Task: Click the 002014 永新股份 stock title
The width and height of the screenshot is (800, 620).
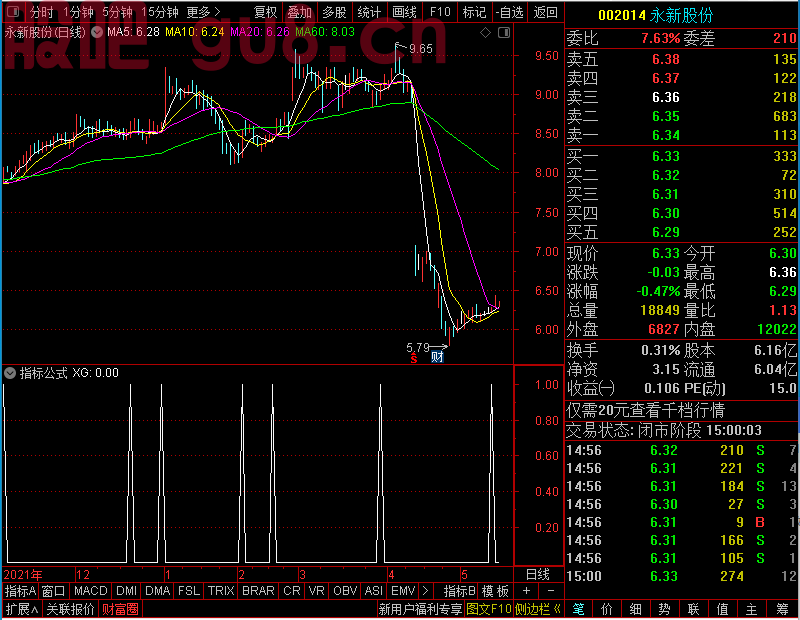Action: (655, 15)
